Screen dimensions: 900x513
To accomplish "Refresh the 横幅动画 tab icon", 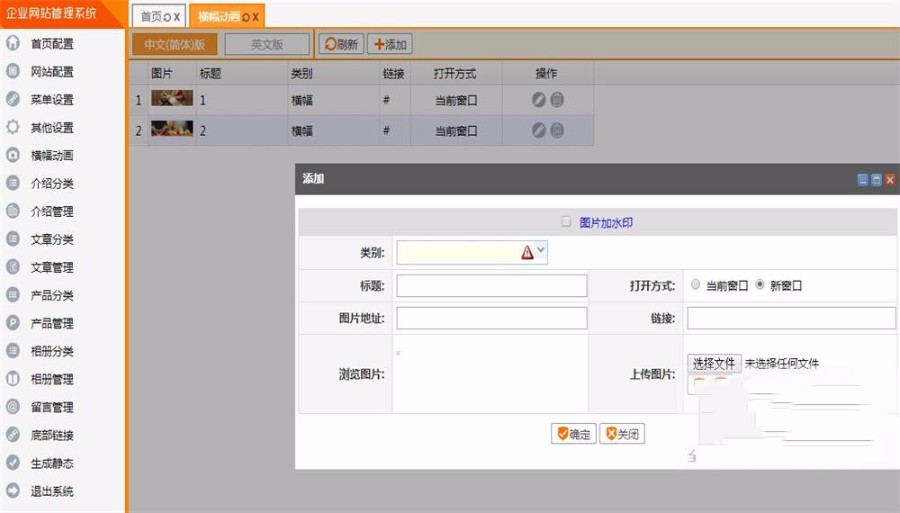I will pyautogui.click(x=246, y=17).
